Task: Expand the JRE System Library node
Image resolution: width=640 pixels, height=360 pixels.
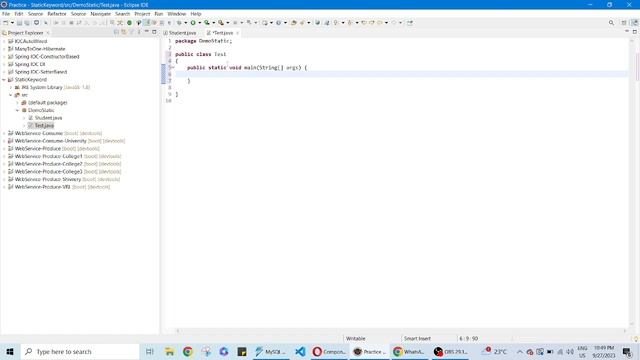Action: [x=11, y=87]
